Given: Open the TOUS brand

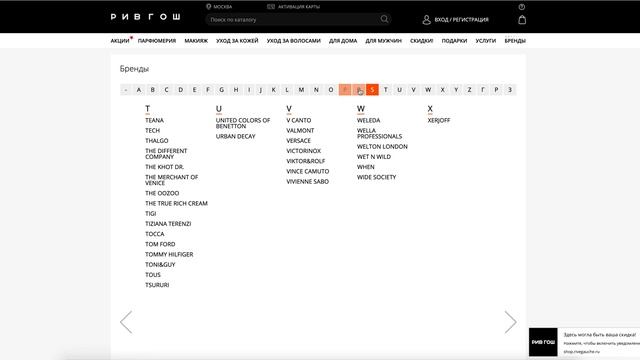Looking at the screenshot, I should [x=153, y=275].
